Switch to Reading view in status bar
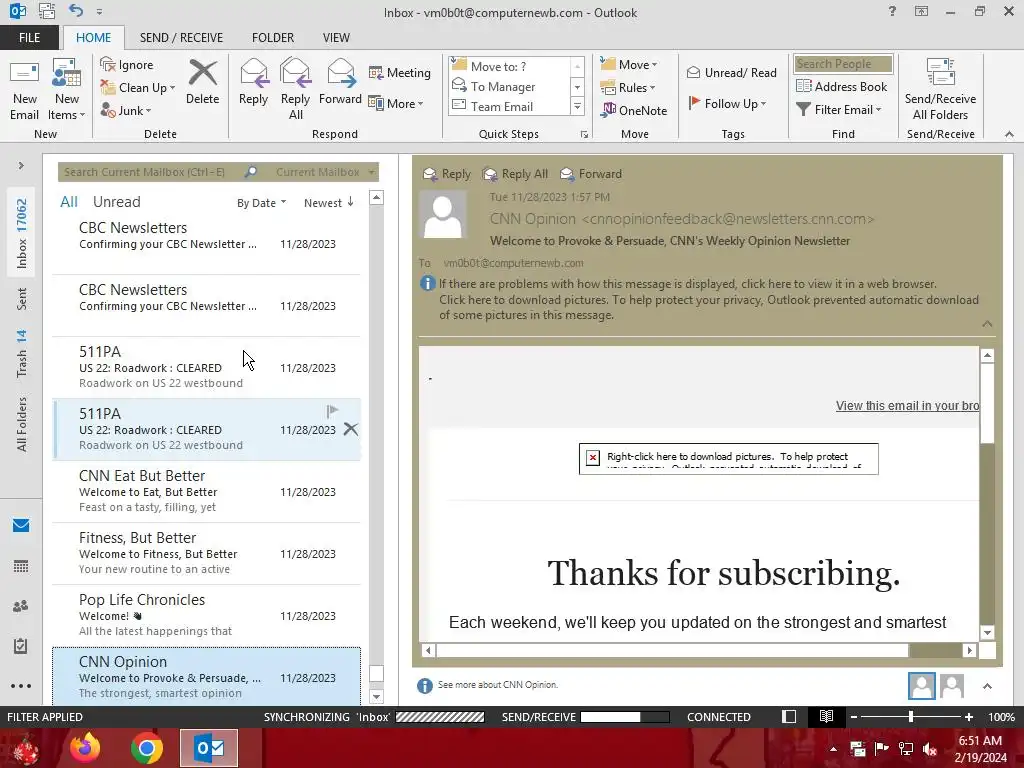 pyautogui.click(x=826, y=716)
